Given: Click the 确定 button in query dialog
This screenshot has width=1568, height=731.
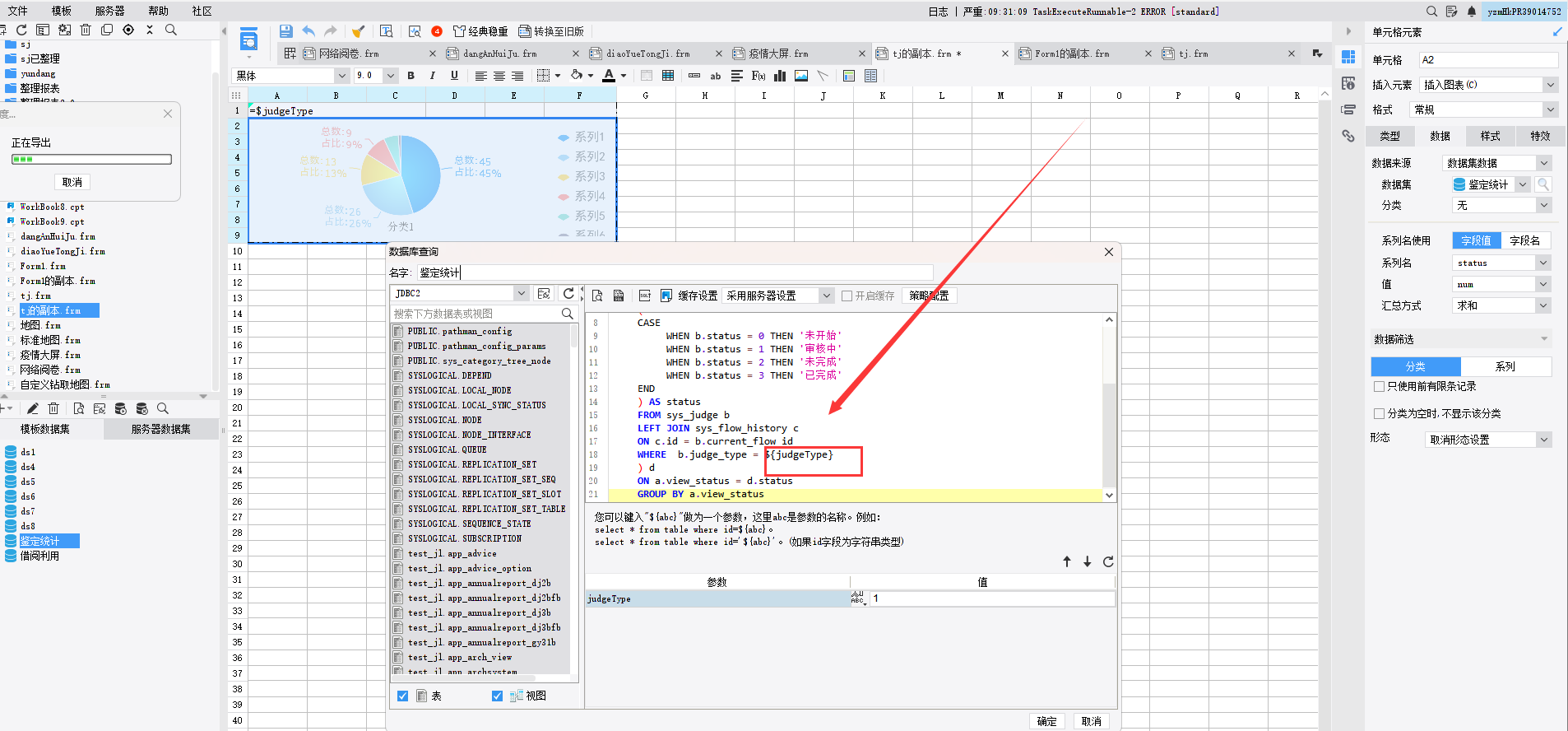Looking at the screenshot, I should tap(1046, 721).
